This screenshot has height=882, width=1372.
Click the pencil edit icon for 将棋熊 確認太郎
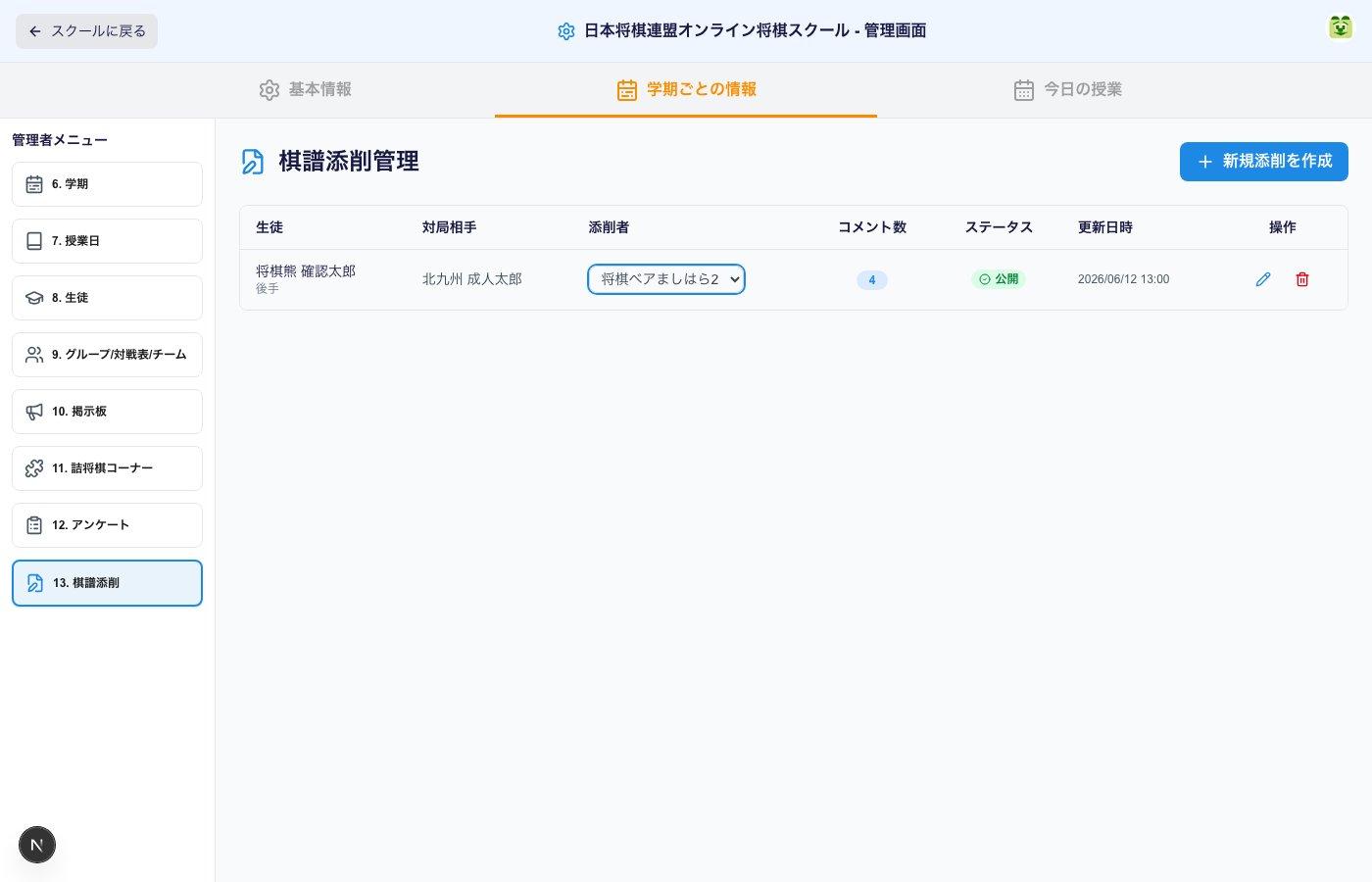[x=1263, y=279]
